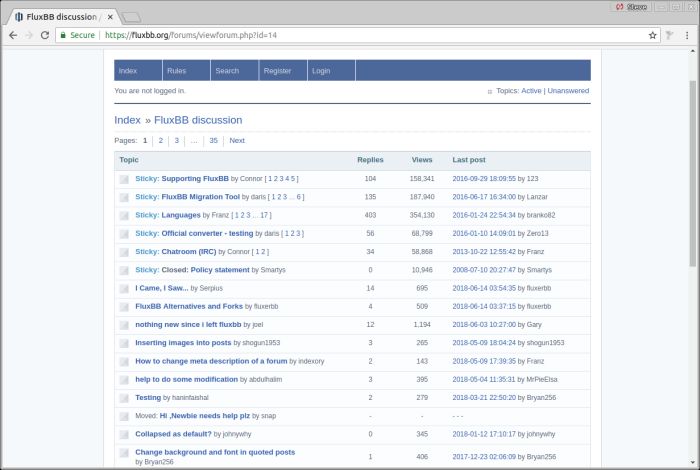This screenshot has height=470, width=700.
Task: Switch to the FluxBB discussion browser tab
Action: (x=61, y=17)
